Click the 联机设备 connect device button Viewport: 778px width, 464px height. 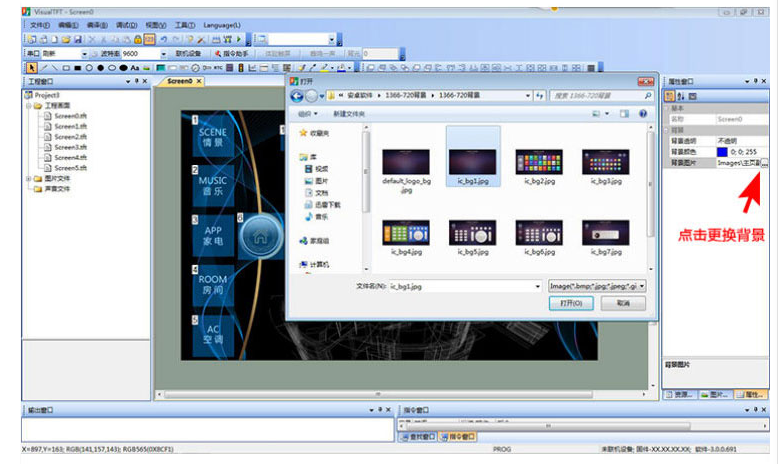(x=188, y=54)
